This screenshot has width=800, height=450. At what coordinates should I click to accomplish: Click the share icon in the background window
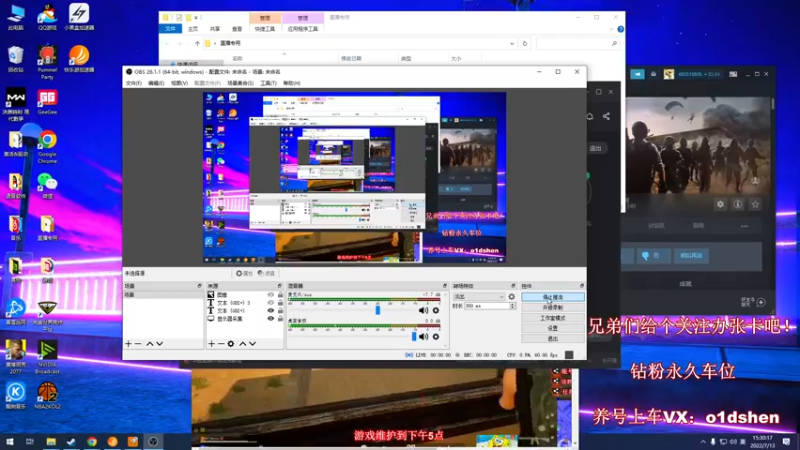(x=606, y=116)
